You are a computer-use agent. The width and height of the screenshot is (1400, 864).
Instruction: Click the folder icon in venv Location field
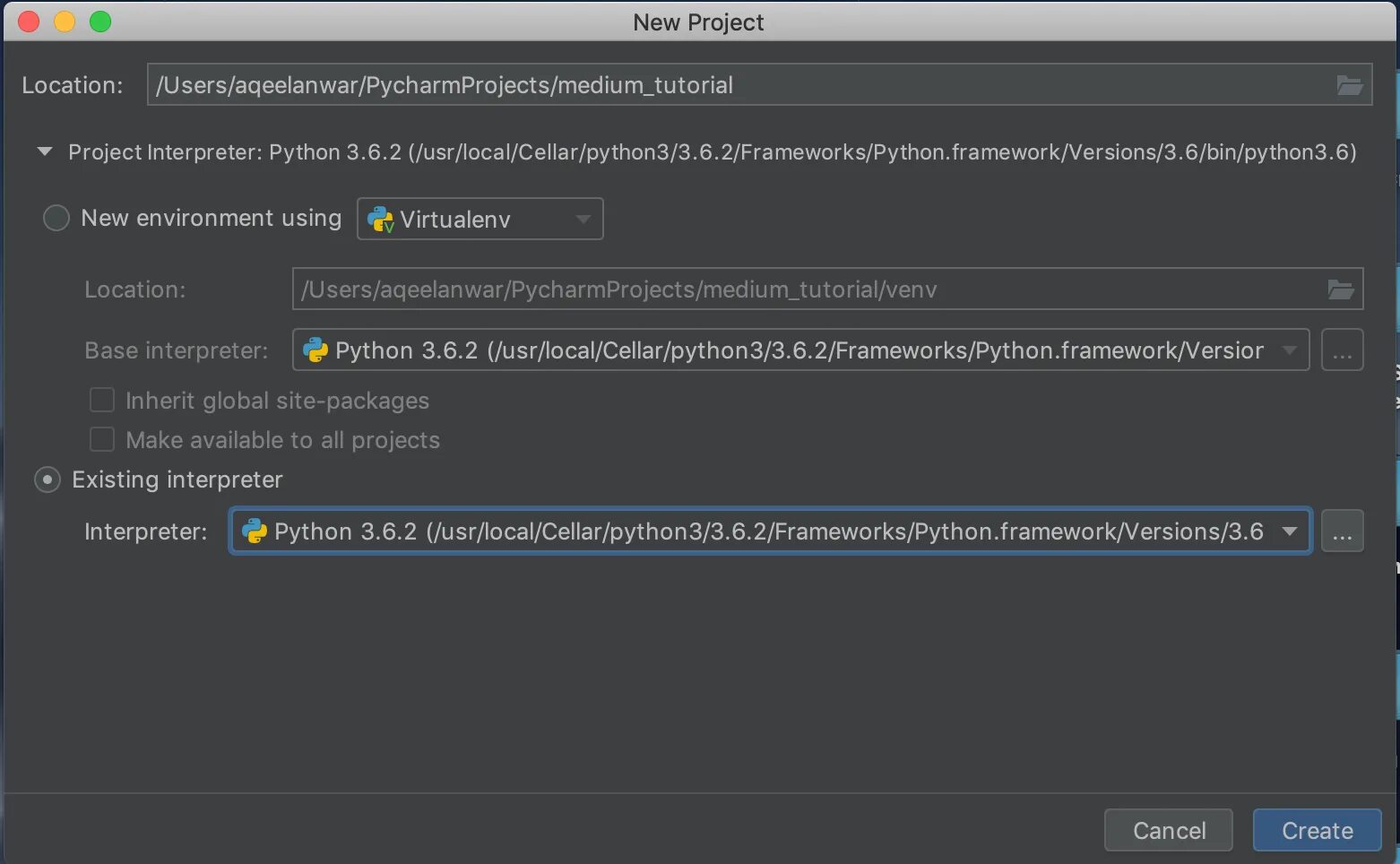pyautogui.click(x=1340, y=289)
